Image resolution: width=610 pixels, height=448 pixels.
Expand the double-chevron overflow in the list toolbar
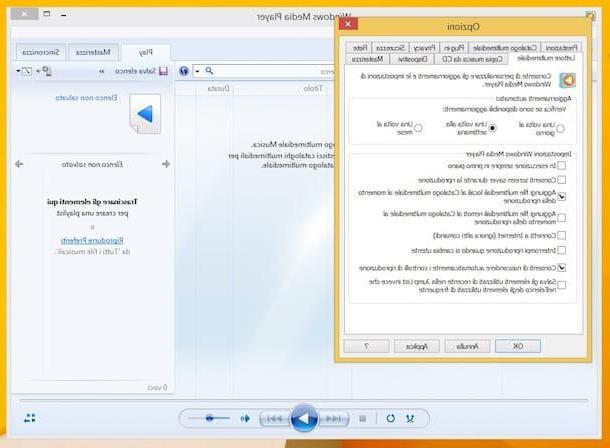[x=102, y=72]
